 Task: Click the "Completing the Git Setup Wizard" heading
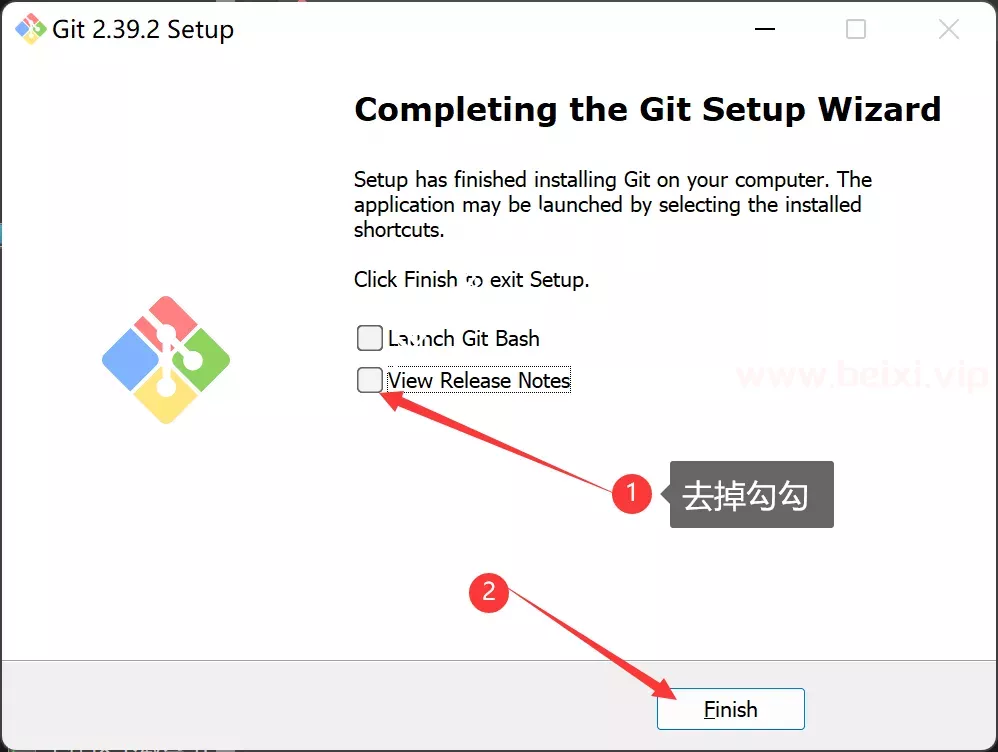[648, 110]
